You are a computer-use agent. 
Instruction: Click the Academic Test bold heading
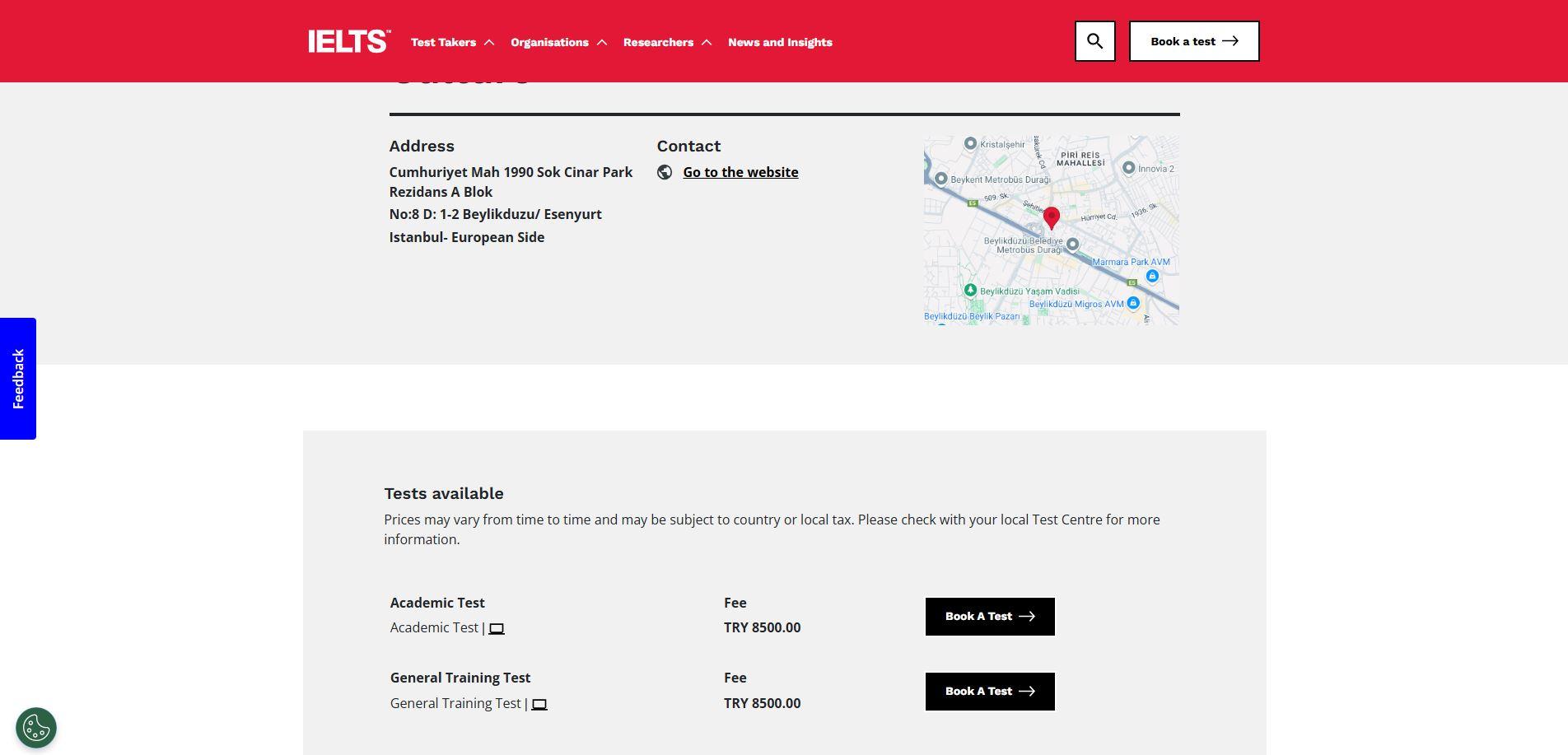tap(437, 603)
